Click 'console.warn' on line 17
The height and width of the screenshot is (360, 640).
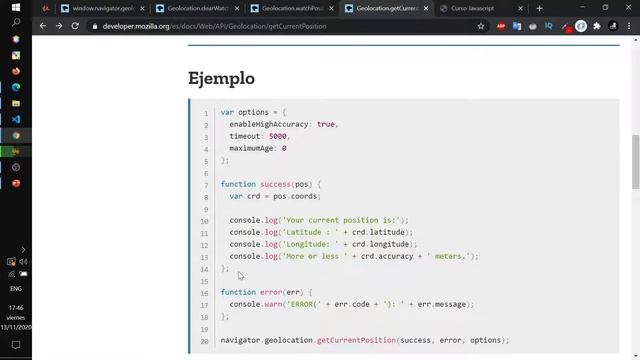coord(256,304)
